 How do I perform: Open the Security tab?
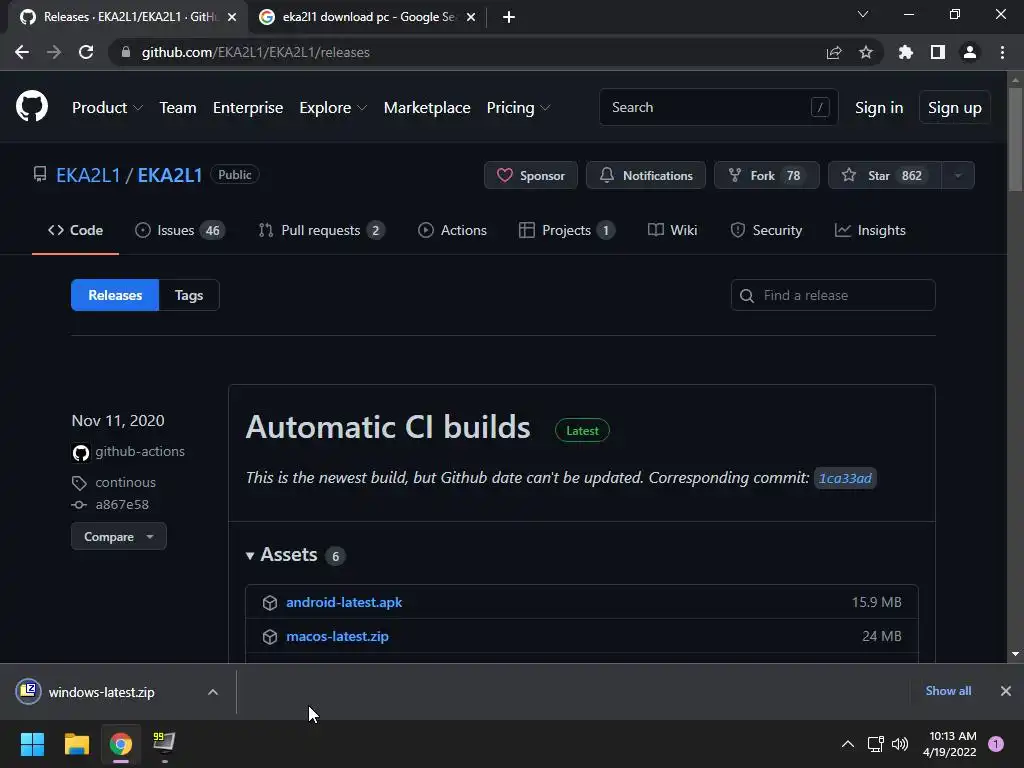(x=766, y=230)
